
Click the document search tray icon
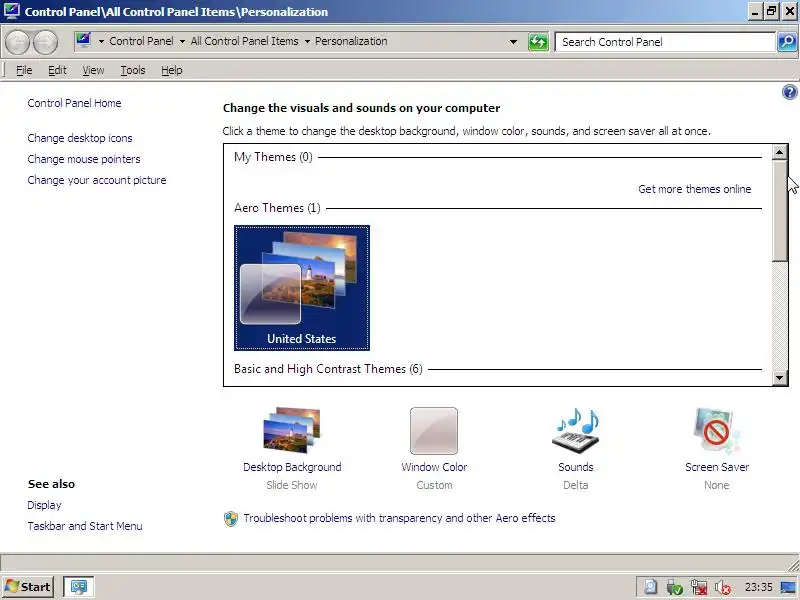651,588
